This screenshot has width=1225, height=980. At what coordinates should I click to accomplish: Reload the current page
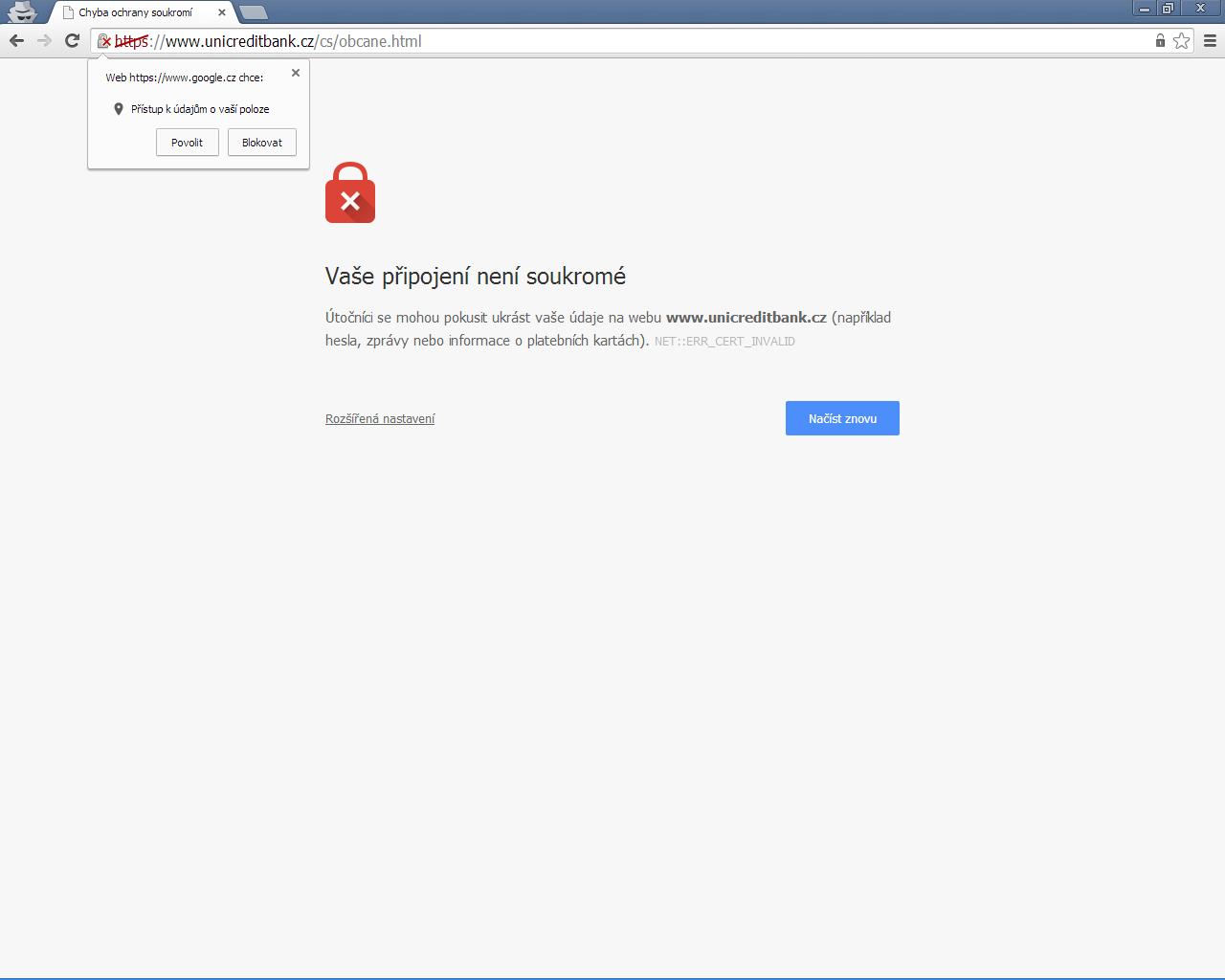pos(72,40)
